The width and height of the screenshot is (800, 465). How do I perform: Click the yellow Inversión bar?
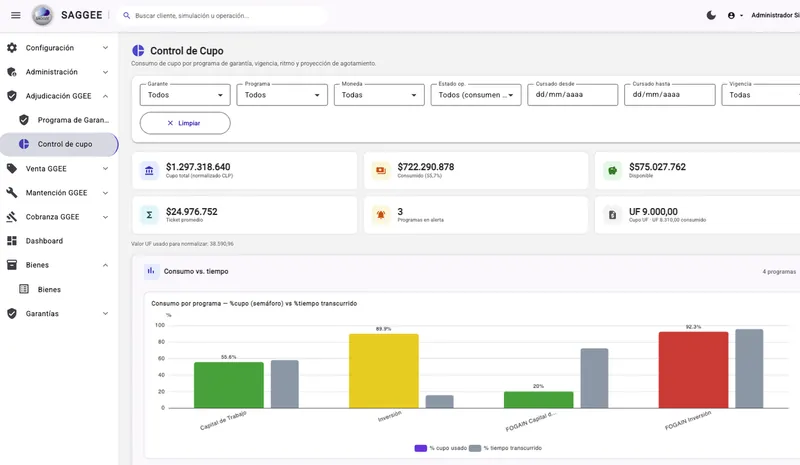(x=384, y=371)
